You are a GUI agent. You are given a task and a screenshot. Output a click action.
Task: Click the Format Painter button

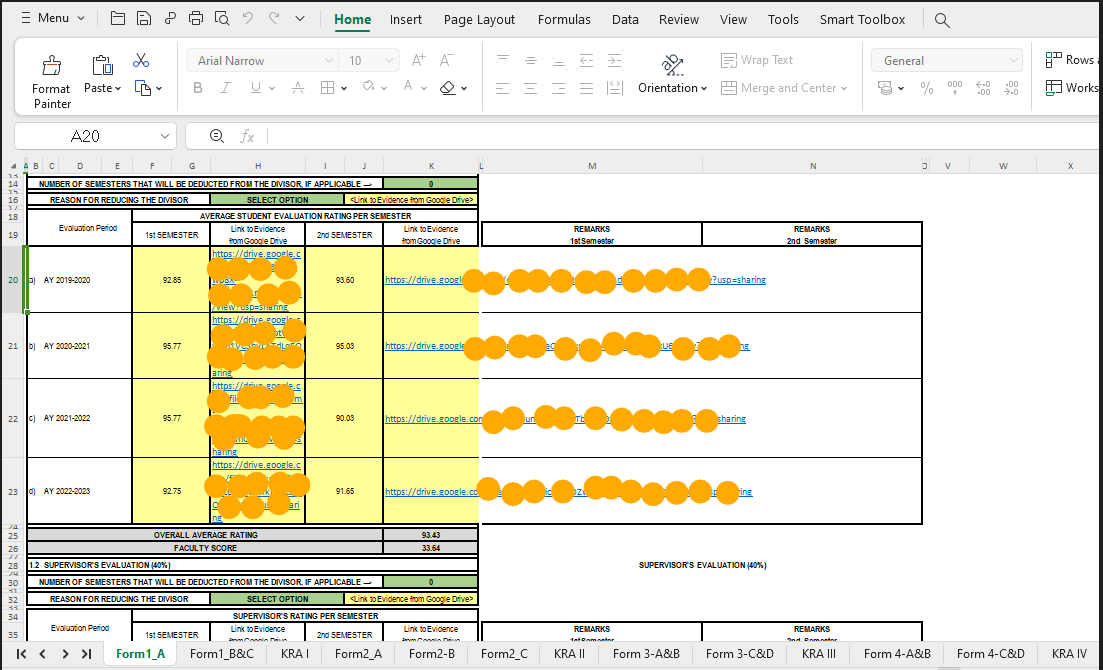(51, 82)
